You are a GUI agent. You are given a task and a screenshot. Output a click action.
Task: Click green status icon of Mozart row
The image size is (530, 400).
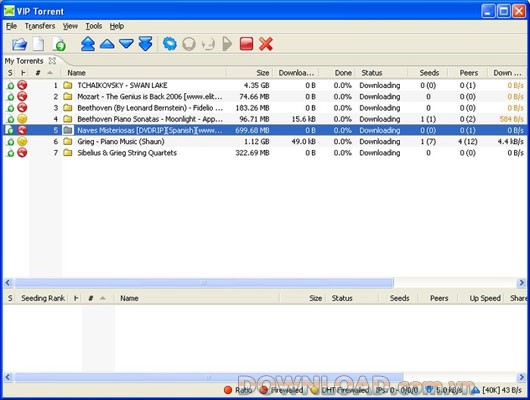click(10, 97)
